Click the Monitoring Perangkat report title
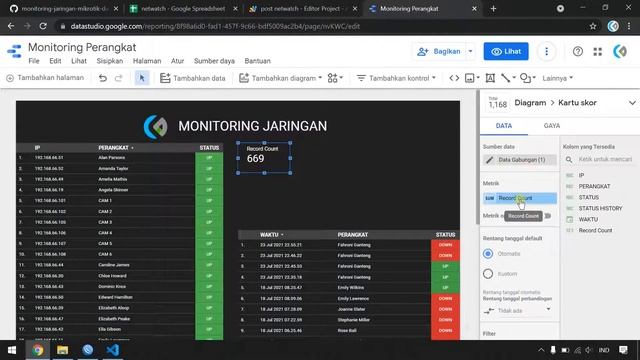Image resolution: width=640 pixels, height=360 pixels. click(x=82, y=47)
